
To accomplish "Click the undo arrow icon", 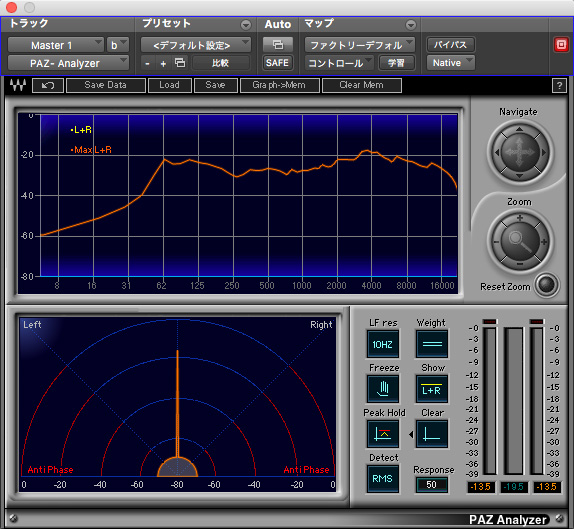I will coord(48,86).
